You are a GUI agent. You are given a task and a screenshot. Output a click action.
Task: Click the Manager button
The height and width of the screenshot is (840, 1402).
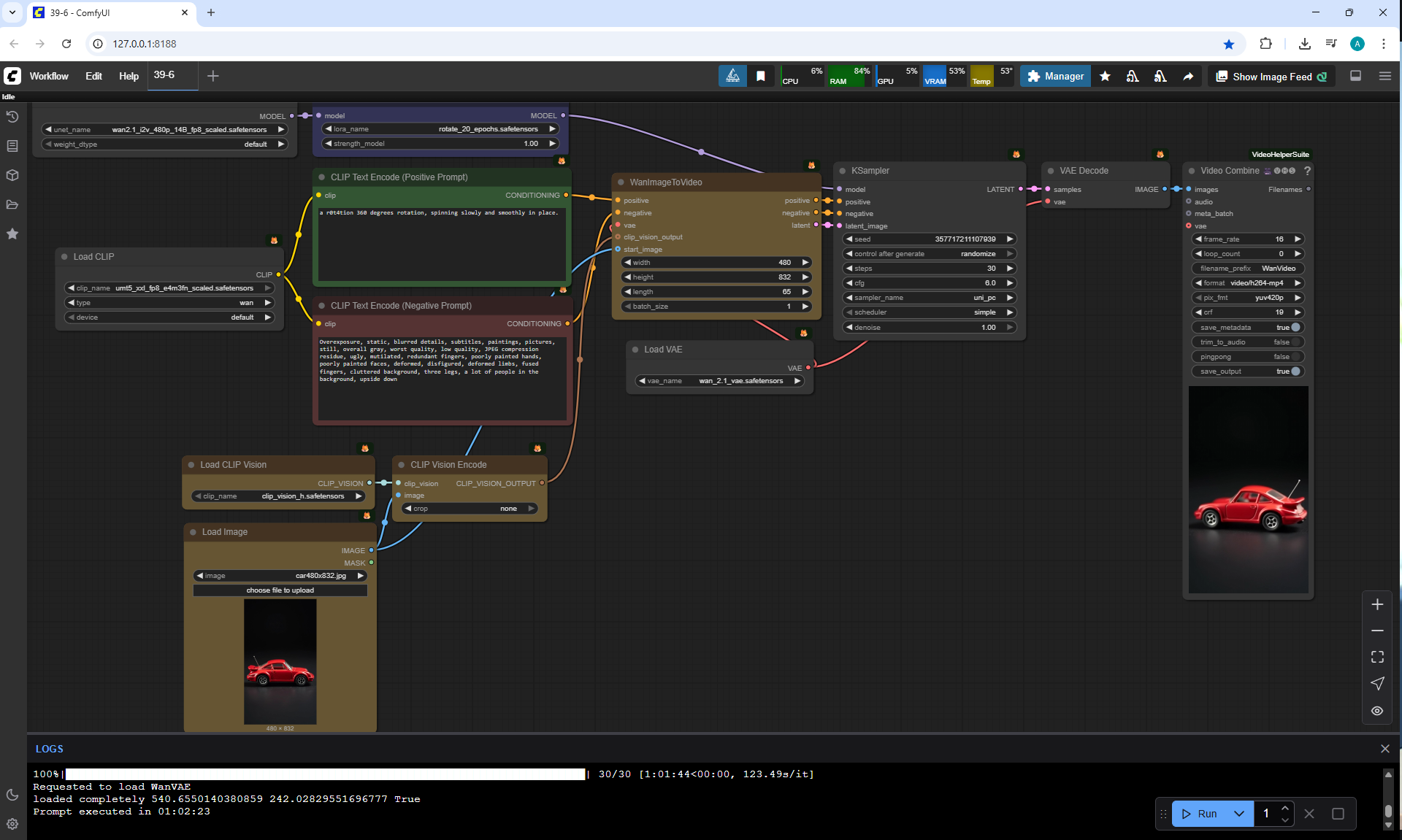pos(1055,77)
